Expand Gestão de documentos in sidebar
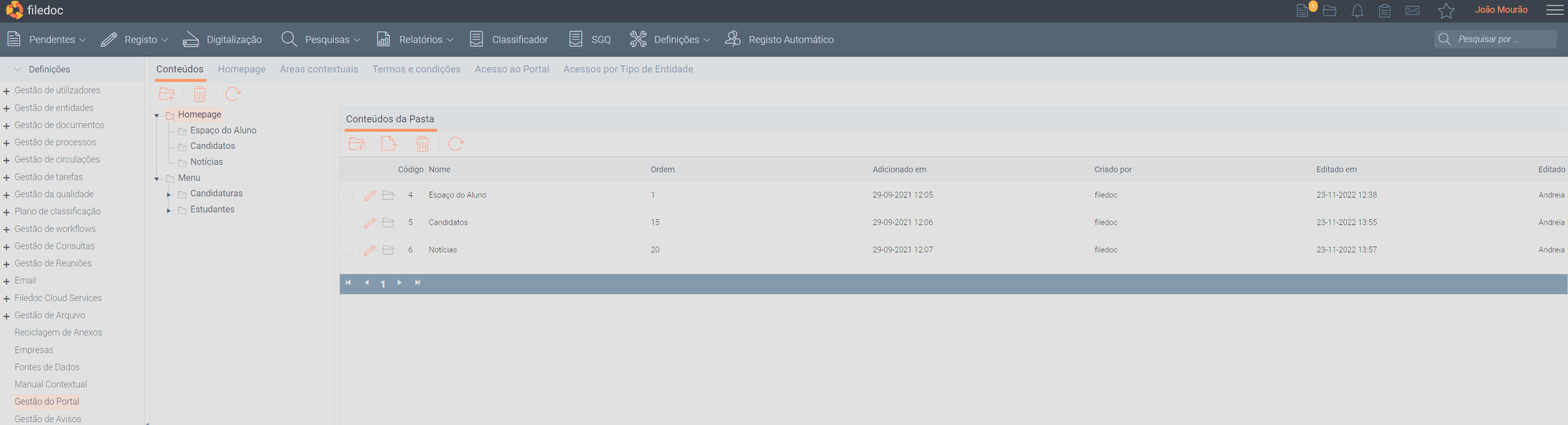The width and height of the screenshot is (1568, 425). pyautogui.click(x=6, y=125)
